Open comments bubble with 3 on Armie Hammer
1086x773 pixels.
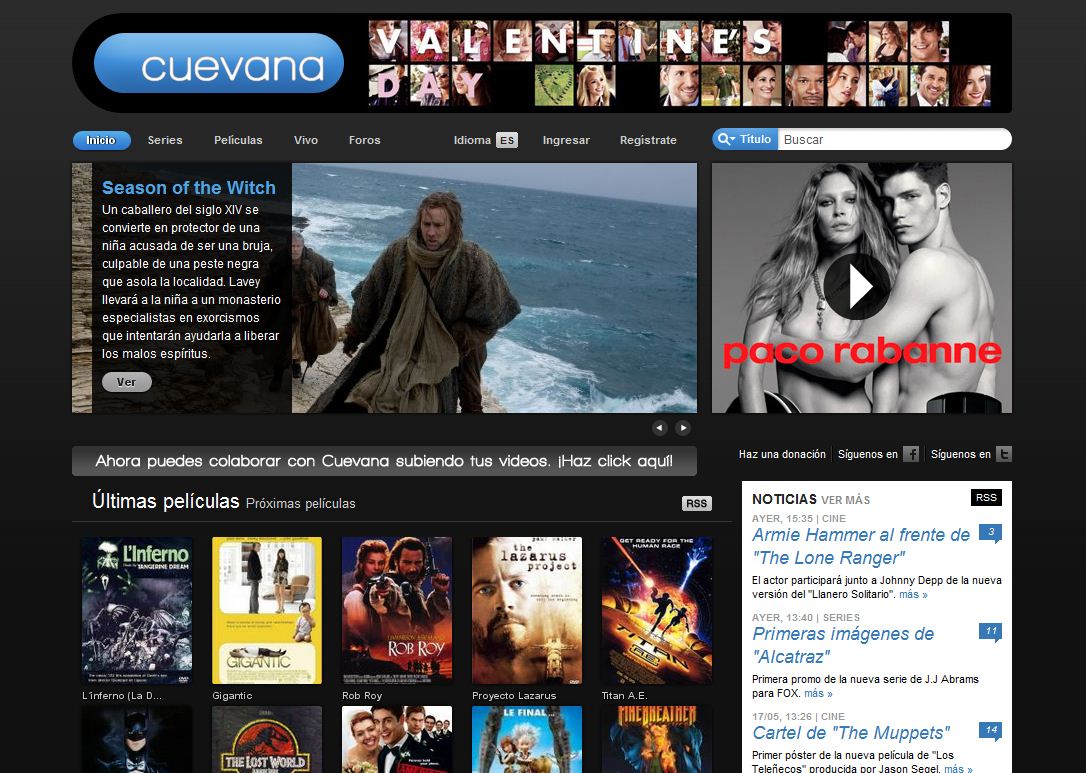pos(990,533)
